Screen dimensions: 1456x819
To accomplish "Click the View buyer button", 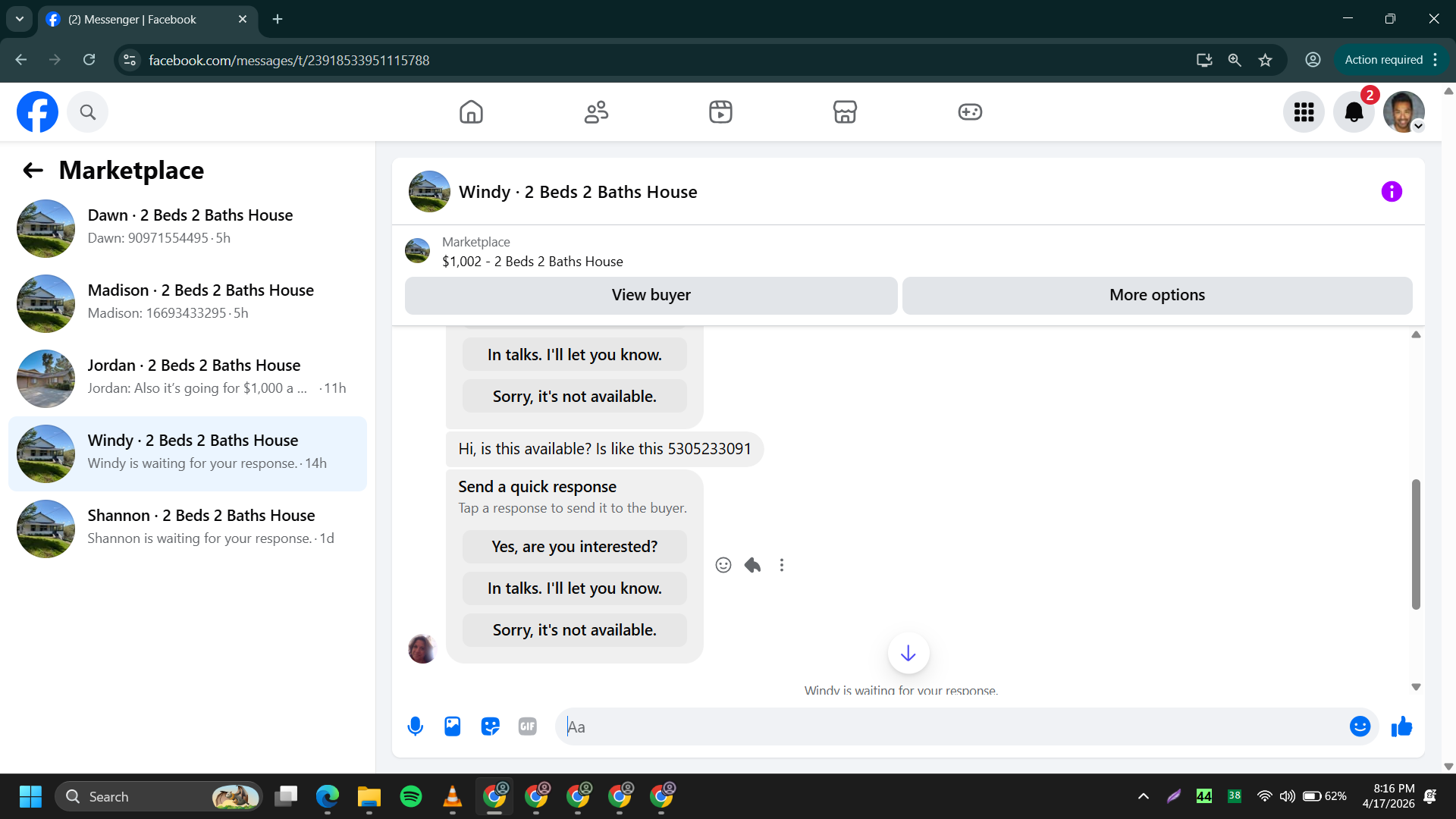I will pyautogui.click(x=651, y=295).
